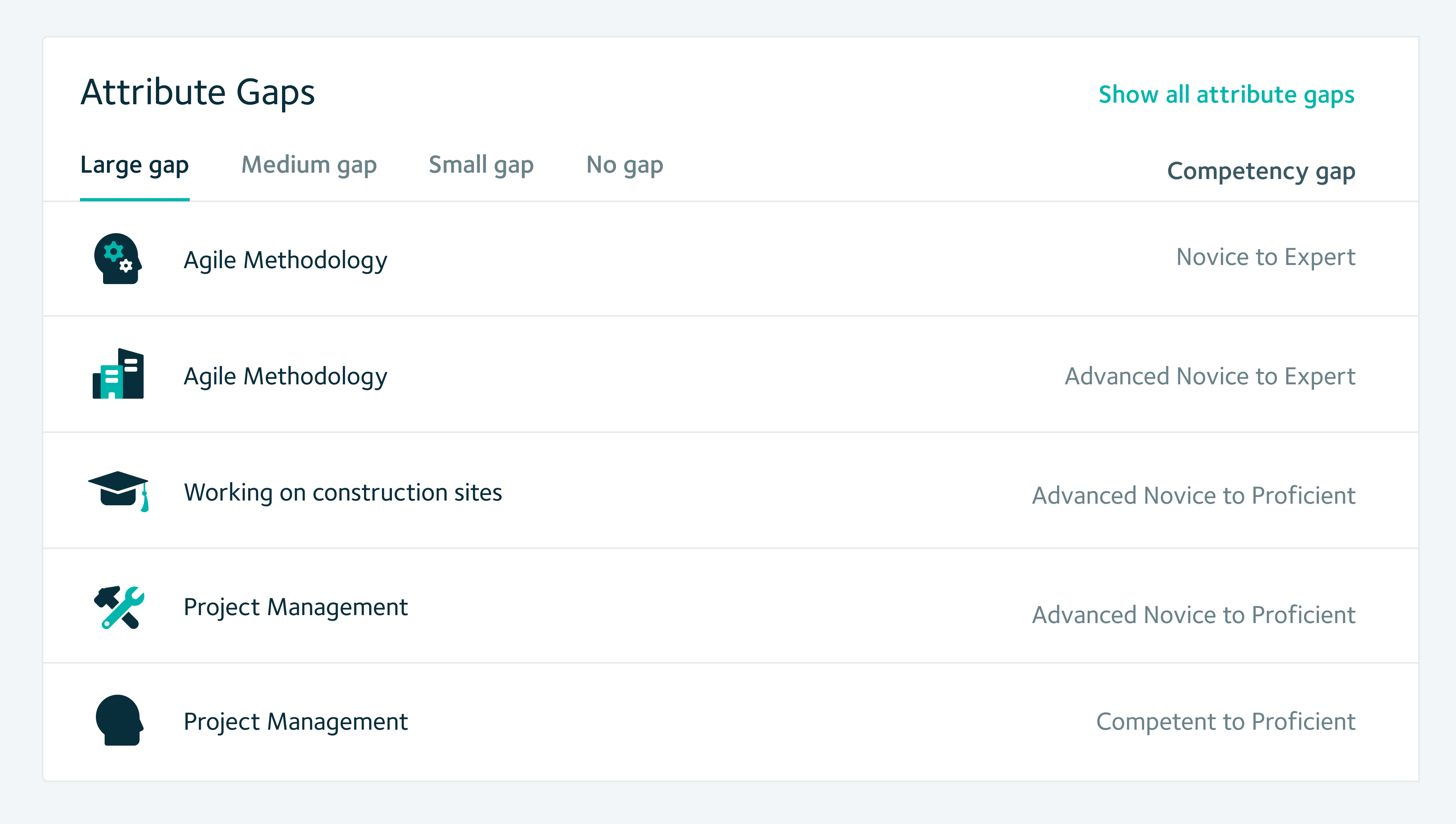The height and width of the screenshot is (824, 1456).
Task: Show the No gap tab
Action: [625, 165]
